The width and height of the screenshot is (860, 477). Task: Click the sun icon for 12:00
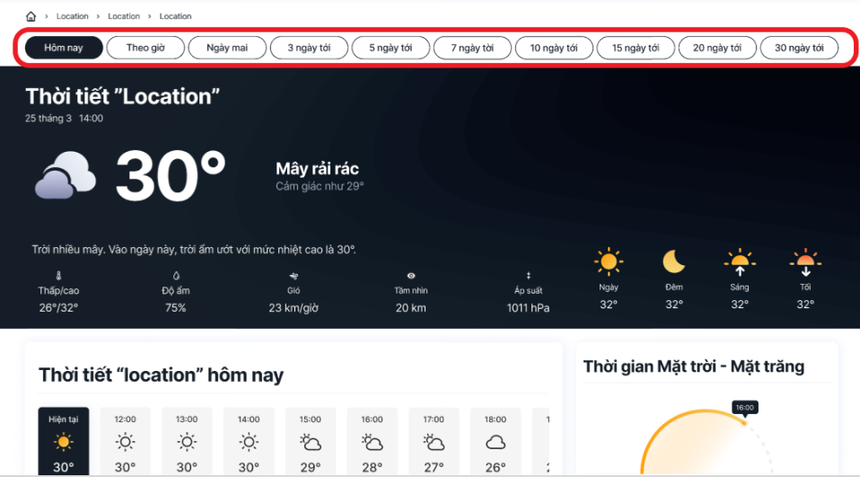click(125, 442)
